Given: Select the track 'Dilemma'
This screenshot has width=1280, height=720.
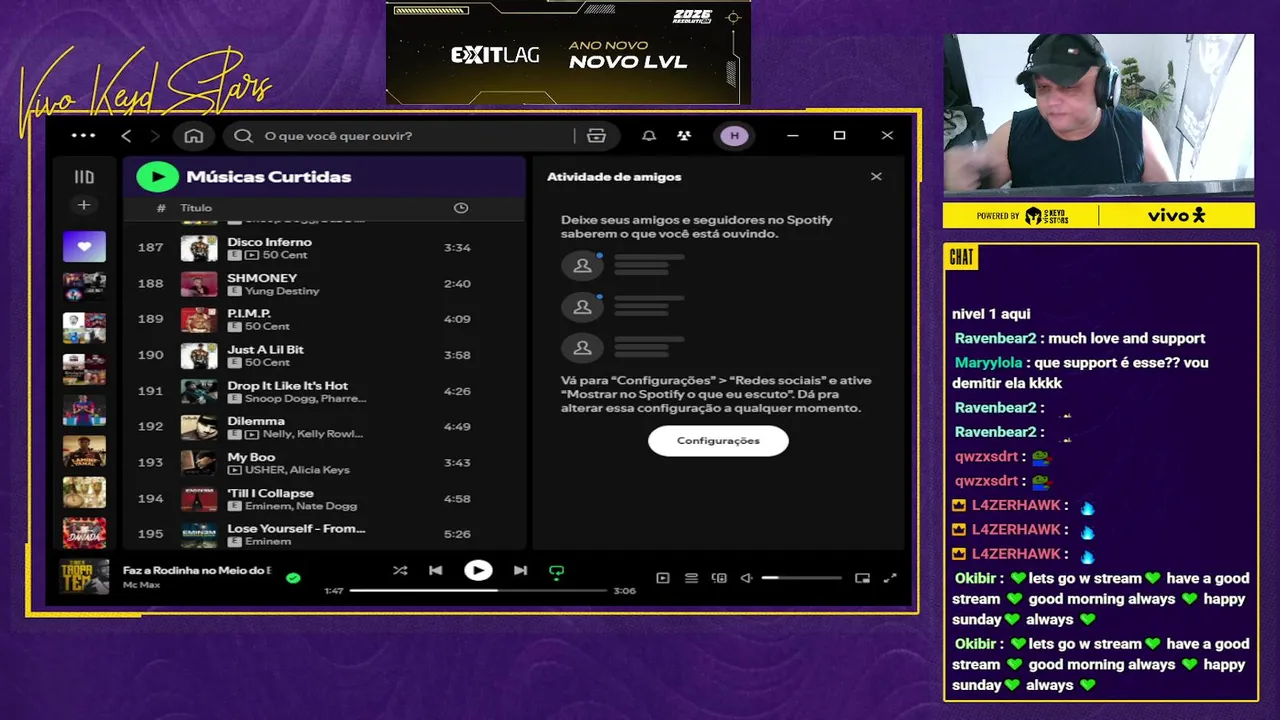Looking at the screenshot, I should [x=256, y=422].
